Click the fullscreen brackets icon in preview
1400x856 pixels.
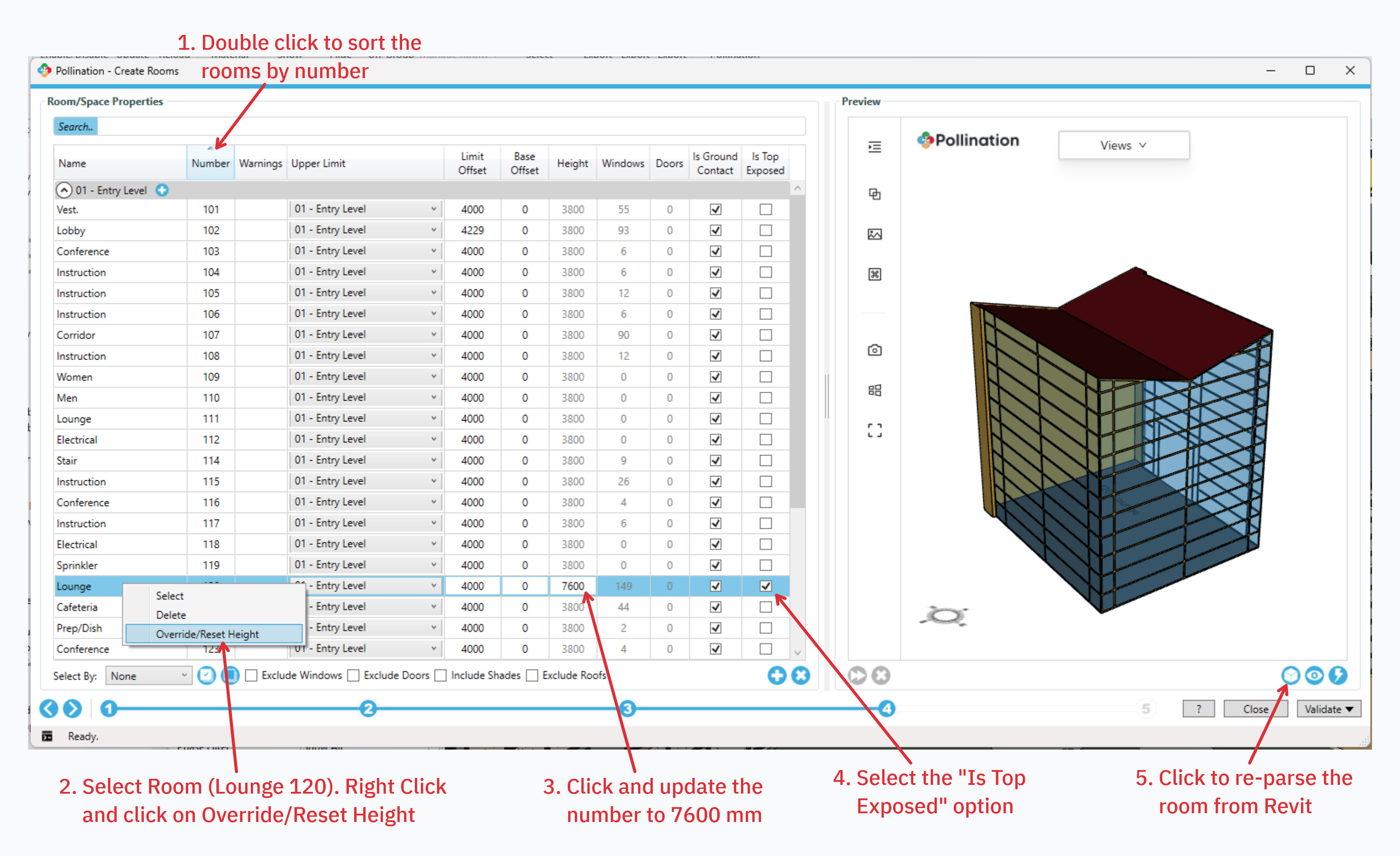(874, 430)
